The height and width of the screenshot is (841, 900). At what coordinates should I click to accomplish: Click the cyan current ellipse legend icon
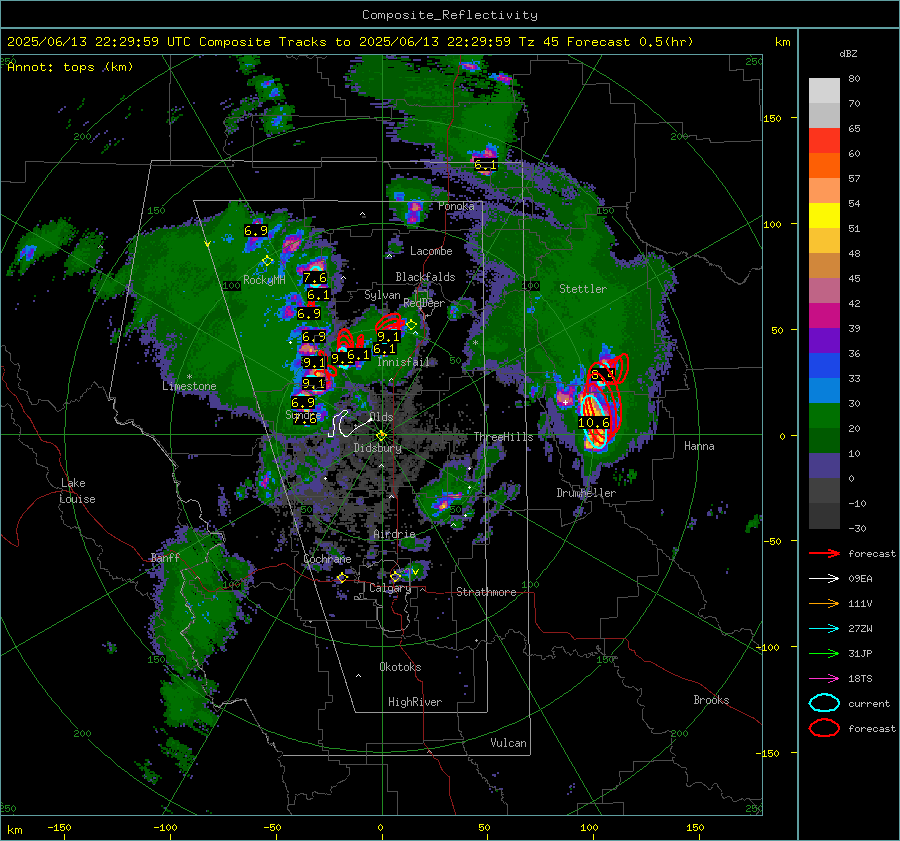[824, 703]
